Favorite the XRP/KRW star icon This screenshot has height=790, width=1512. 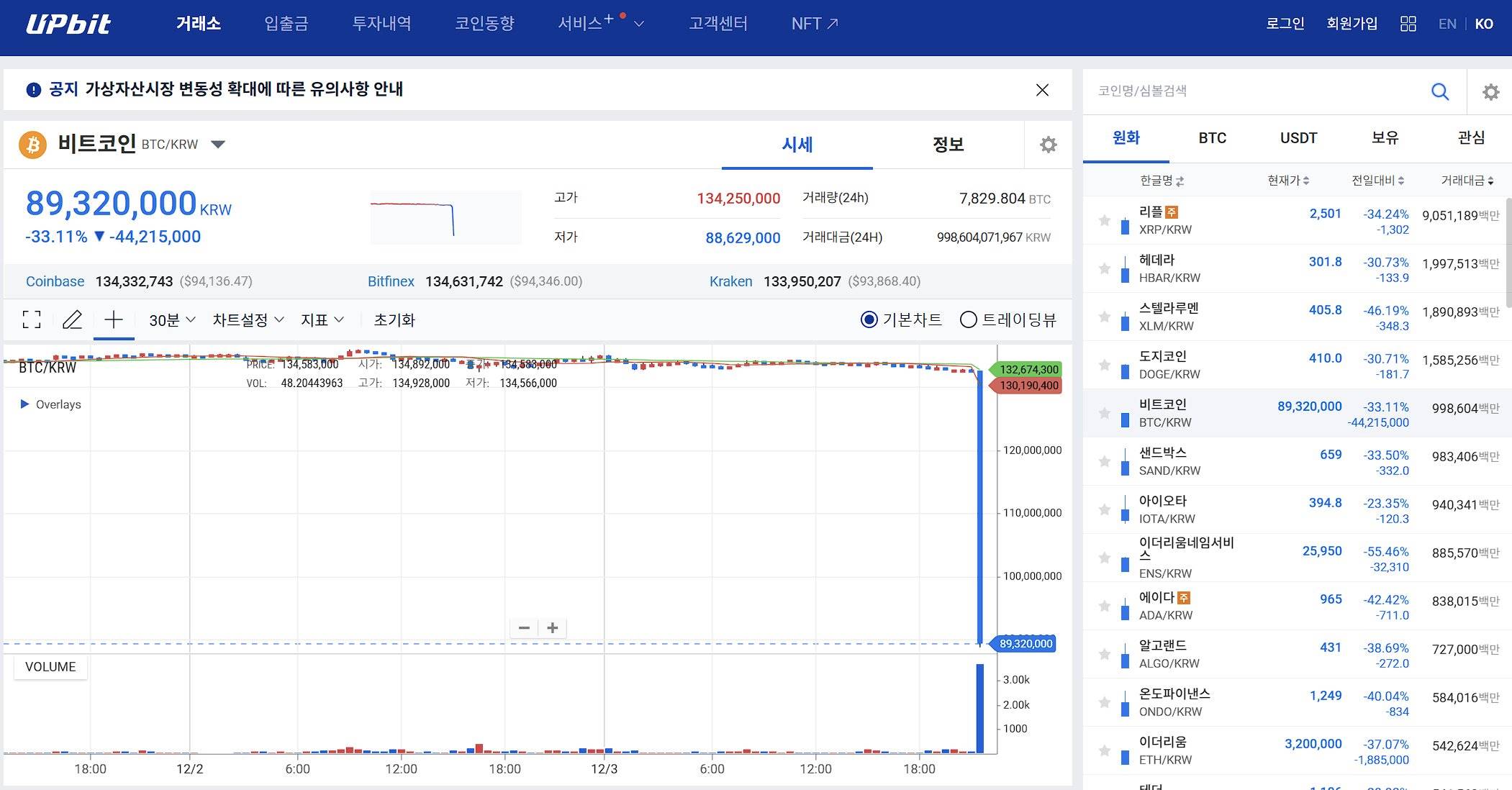[1105, 220]
